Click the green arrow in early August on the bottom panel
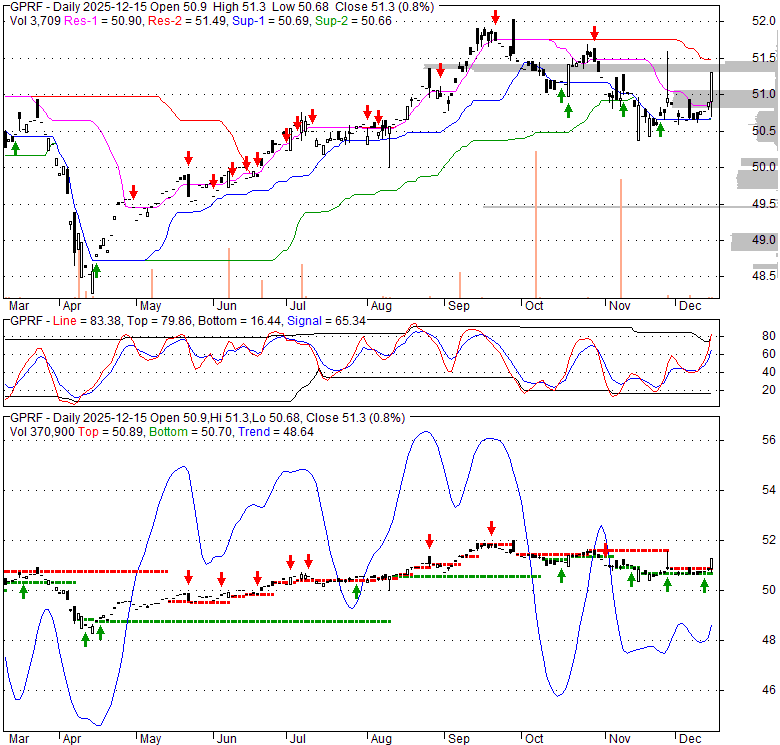780x745 pixels. (x=357, y=589)
